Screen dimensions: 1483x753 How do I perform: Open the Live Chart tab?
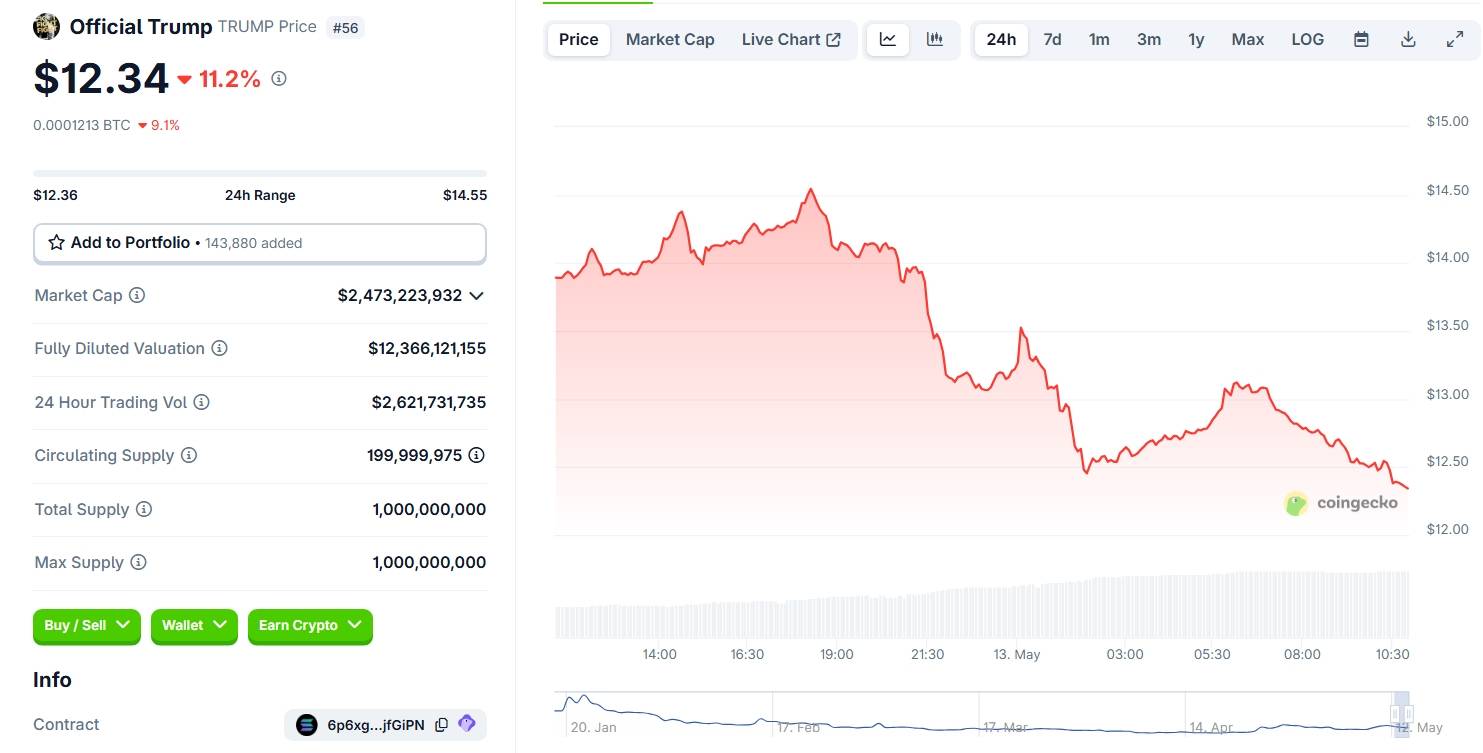(x=791, y=40)
